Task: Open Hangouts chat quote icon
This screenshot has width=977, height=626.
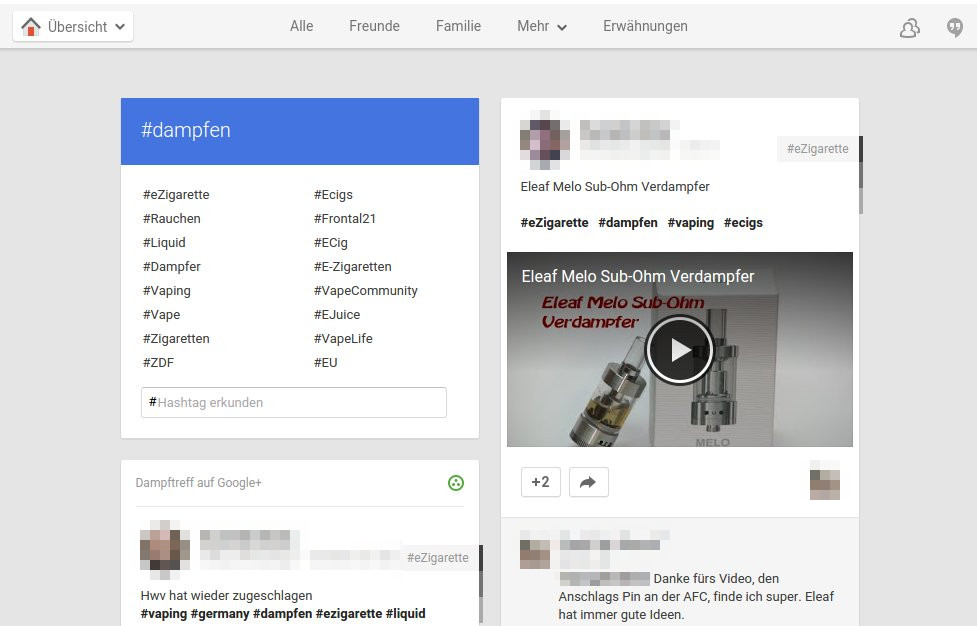Action: pos(955,28)
